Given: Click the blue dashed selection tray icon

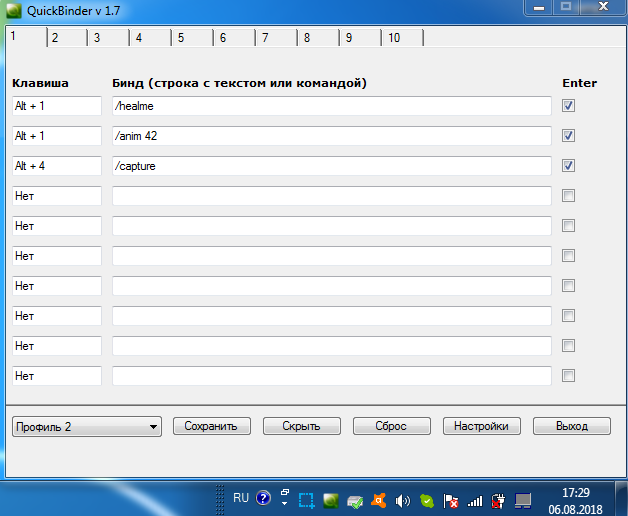Looking at the screenshot, I should [307, 499].
